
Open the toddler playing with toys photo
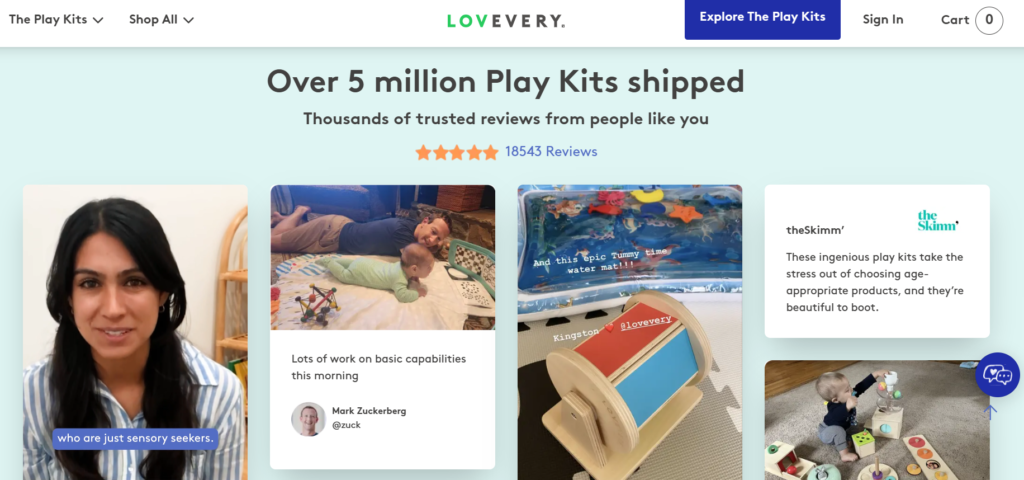[877, 420]
